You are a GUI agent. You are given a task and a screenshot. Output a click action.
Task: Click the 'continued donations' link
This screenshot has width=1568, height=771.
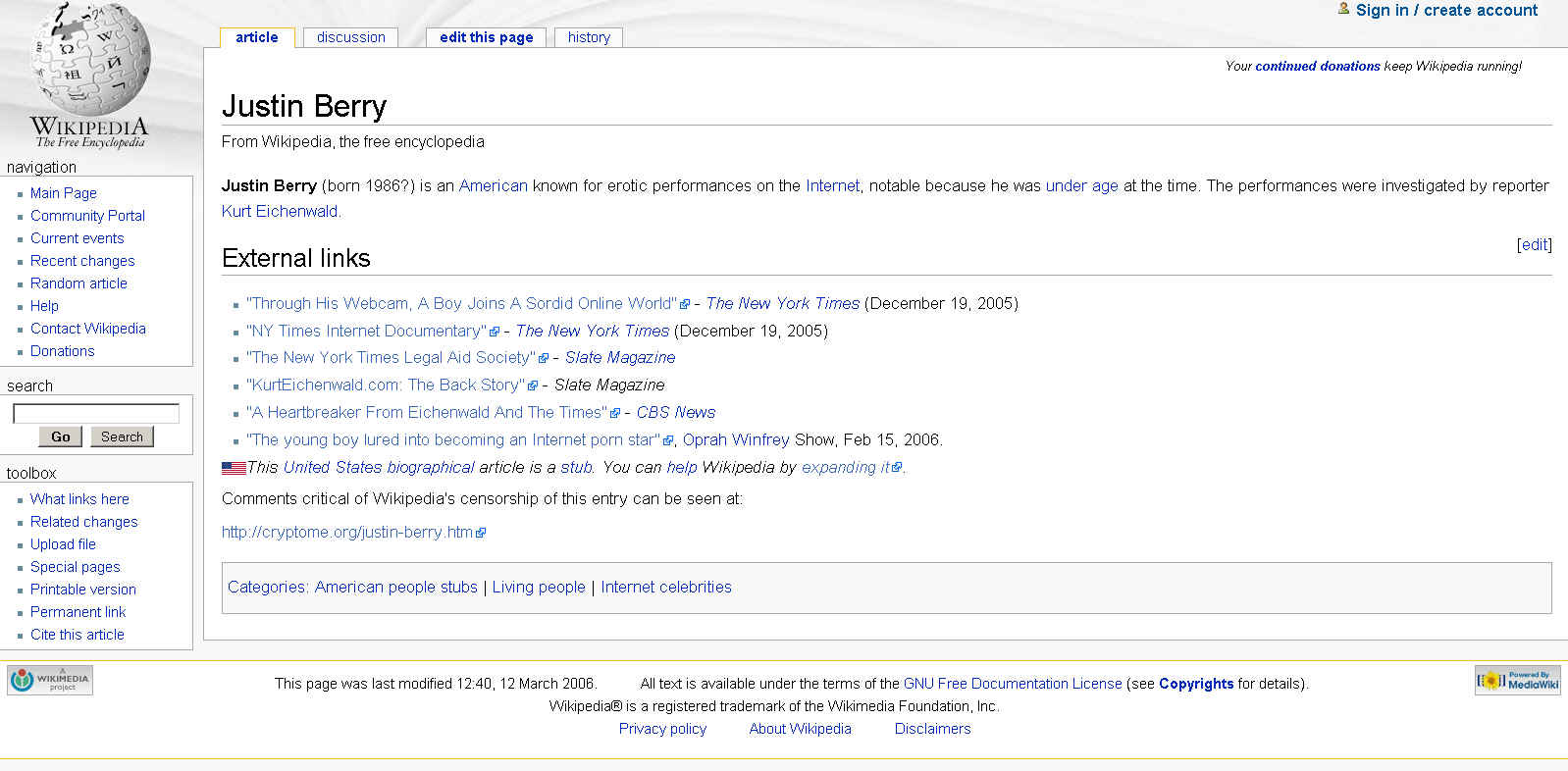(1317, 66)
